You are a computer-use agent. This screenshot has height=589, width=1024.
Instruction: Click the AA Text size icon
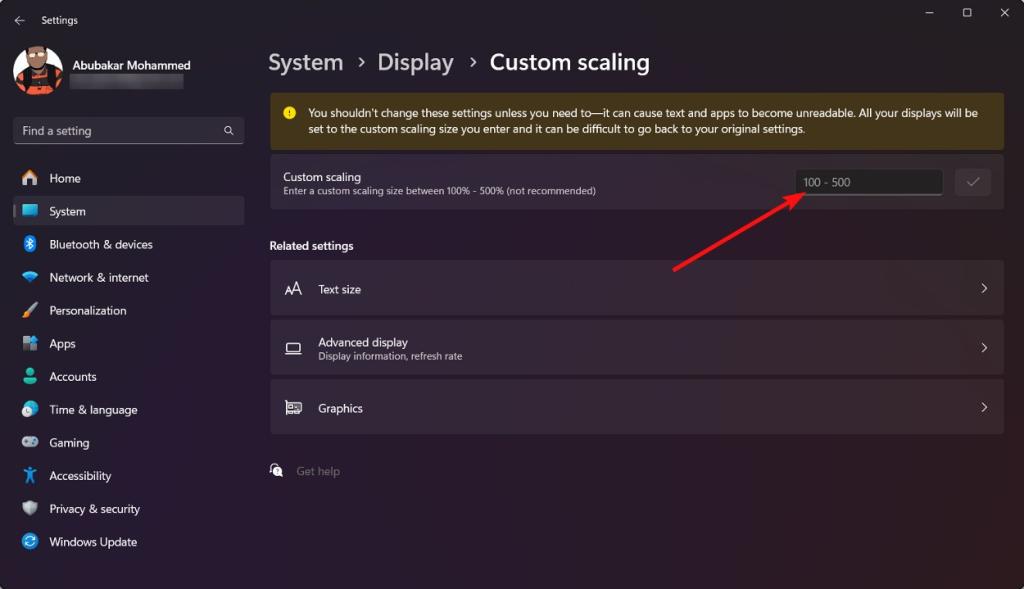click(x=293, y=288)
